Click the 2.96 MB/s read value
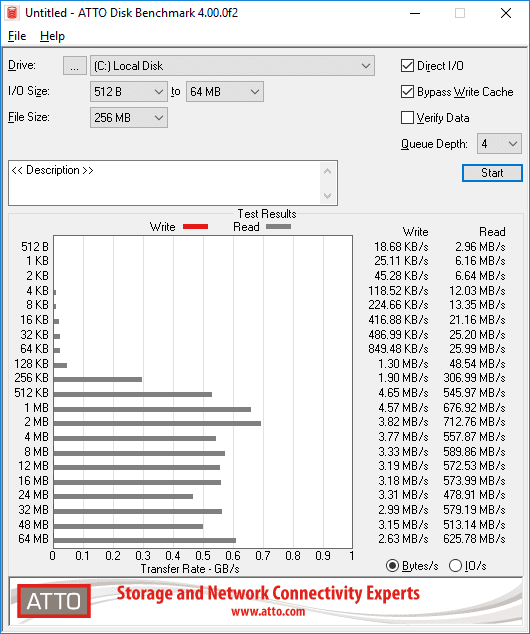 coord(480,247)
